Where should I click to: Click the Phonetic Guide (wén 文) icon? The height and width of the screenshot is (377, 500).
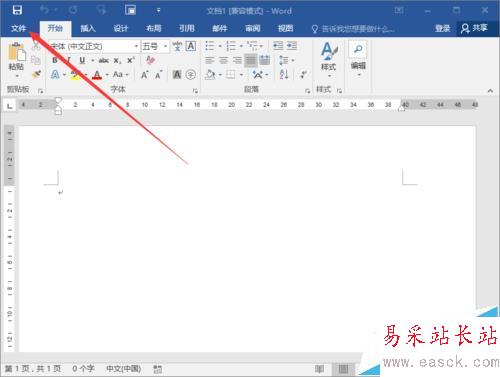[x=177, y=46]
